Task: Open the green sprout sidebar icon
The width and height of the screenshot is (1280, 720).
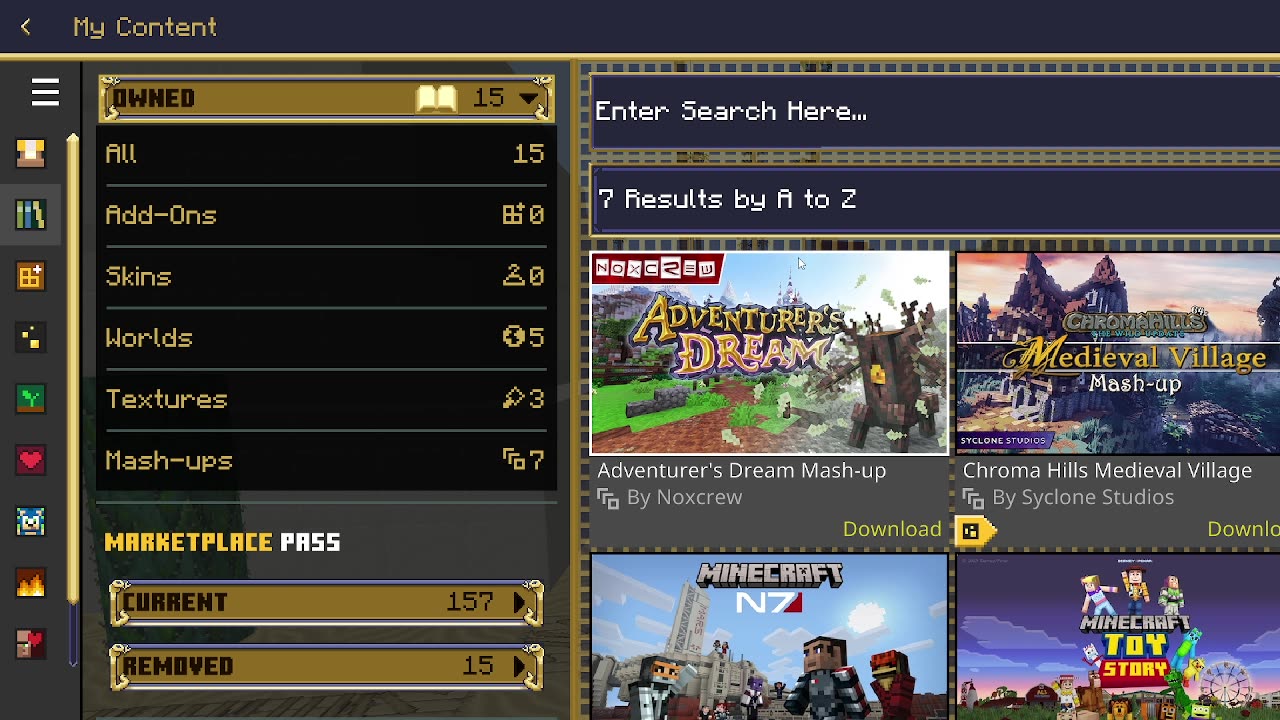Action: point(30,399)
